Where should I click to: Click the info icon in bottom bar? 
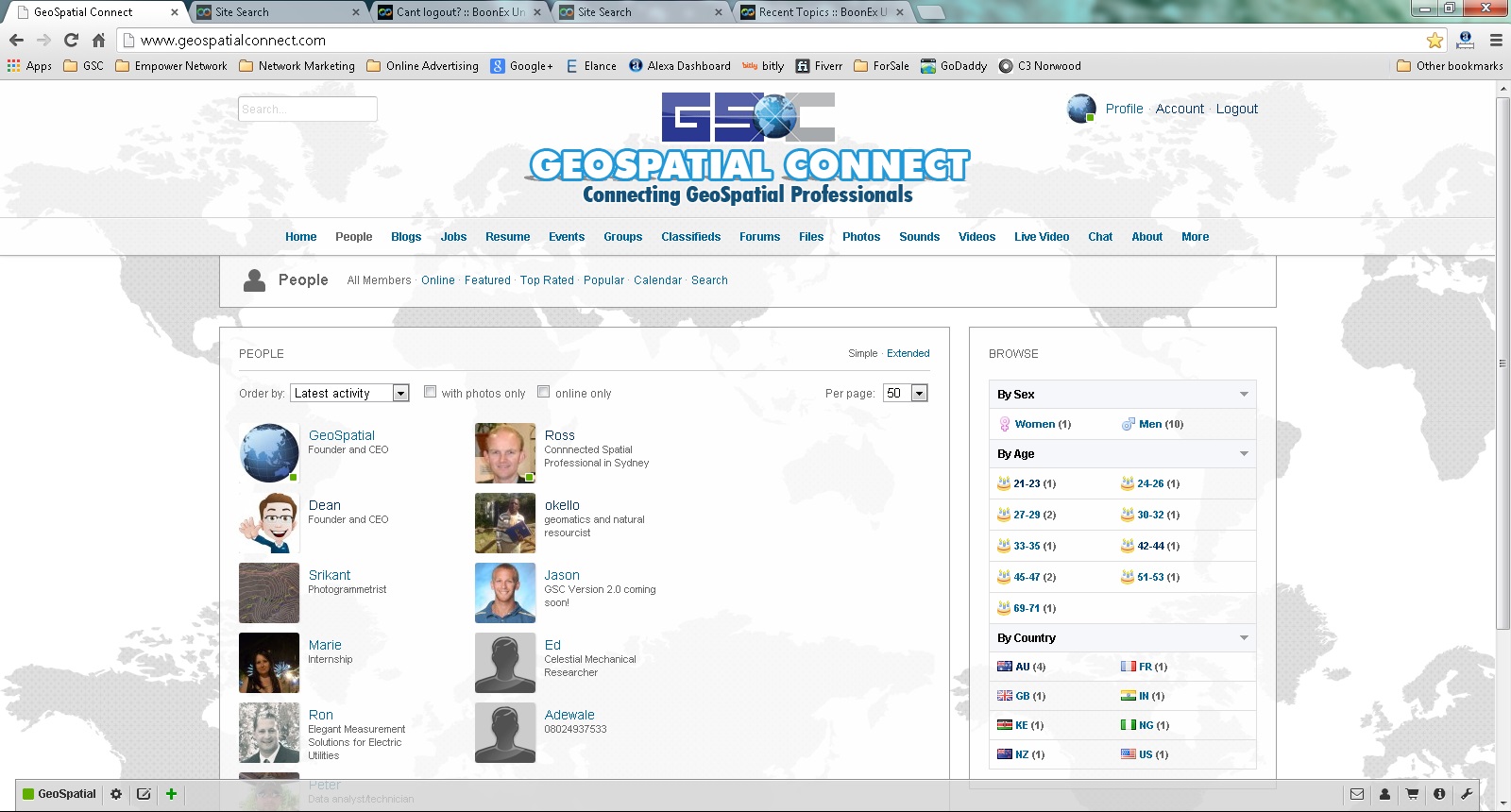[1439, 794]
